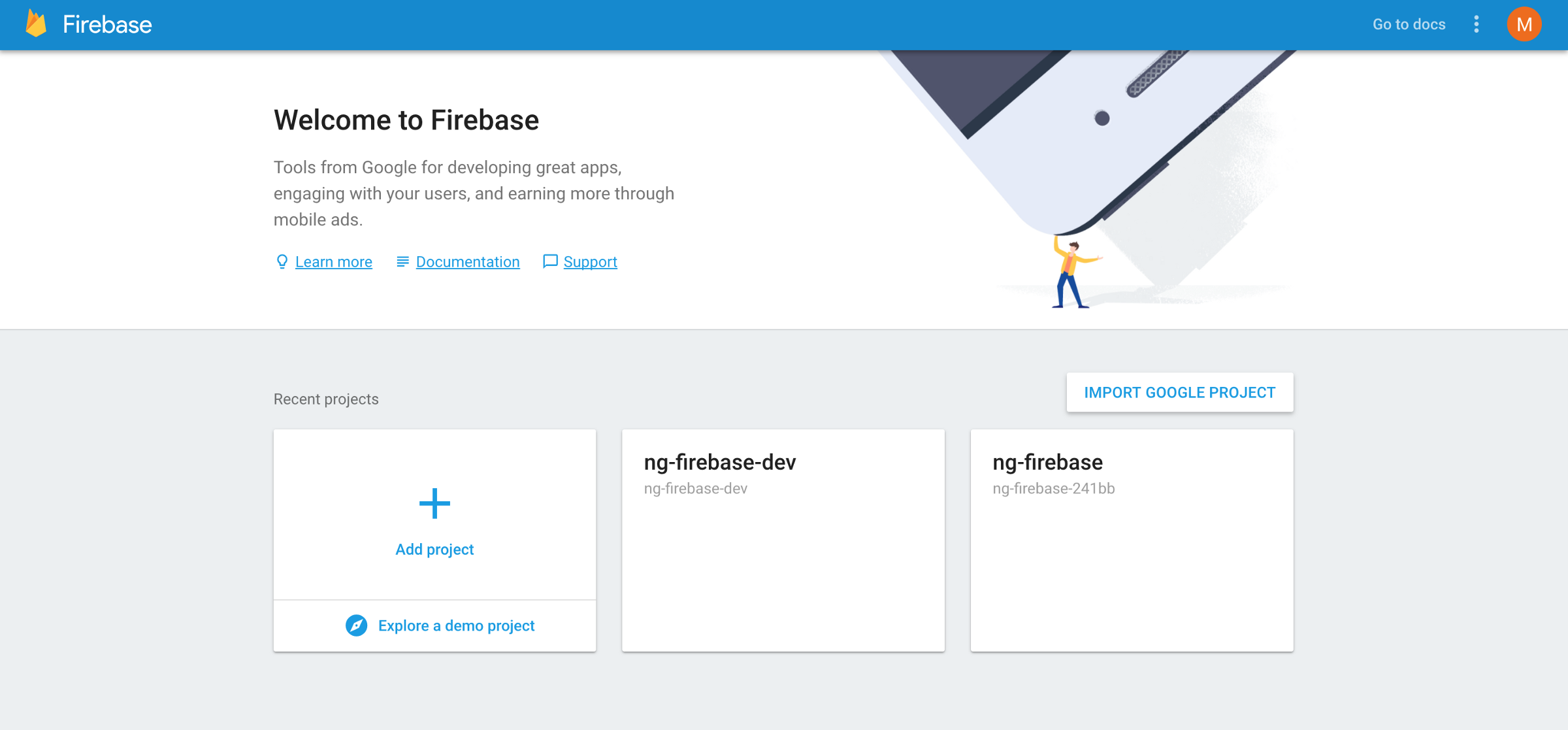Open the orange M account avatar
This screenshot has height=730, width=1568.
(1524, 24)
